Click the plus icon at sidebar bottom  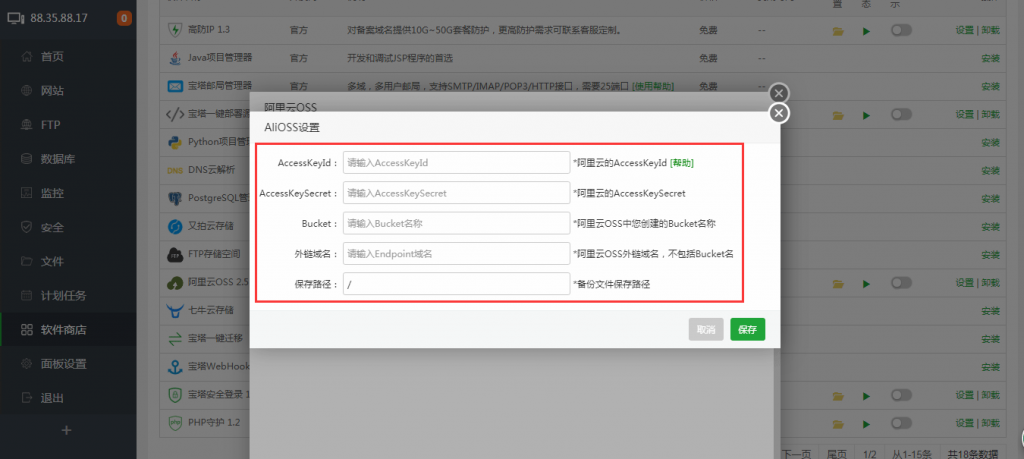(x=66, y=430)
